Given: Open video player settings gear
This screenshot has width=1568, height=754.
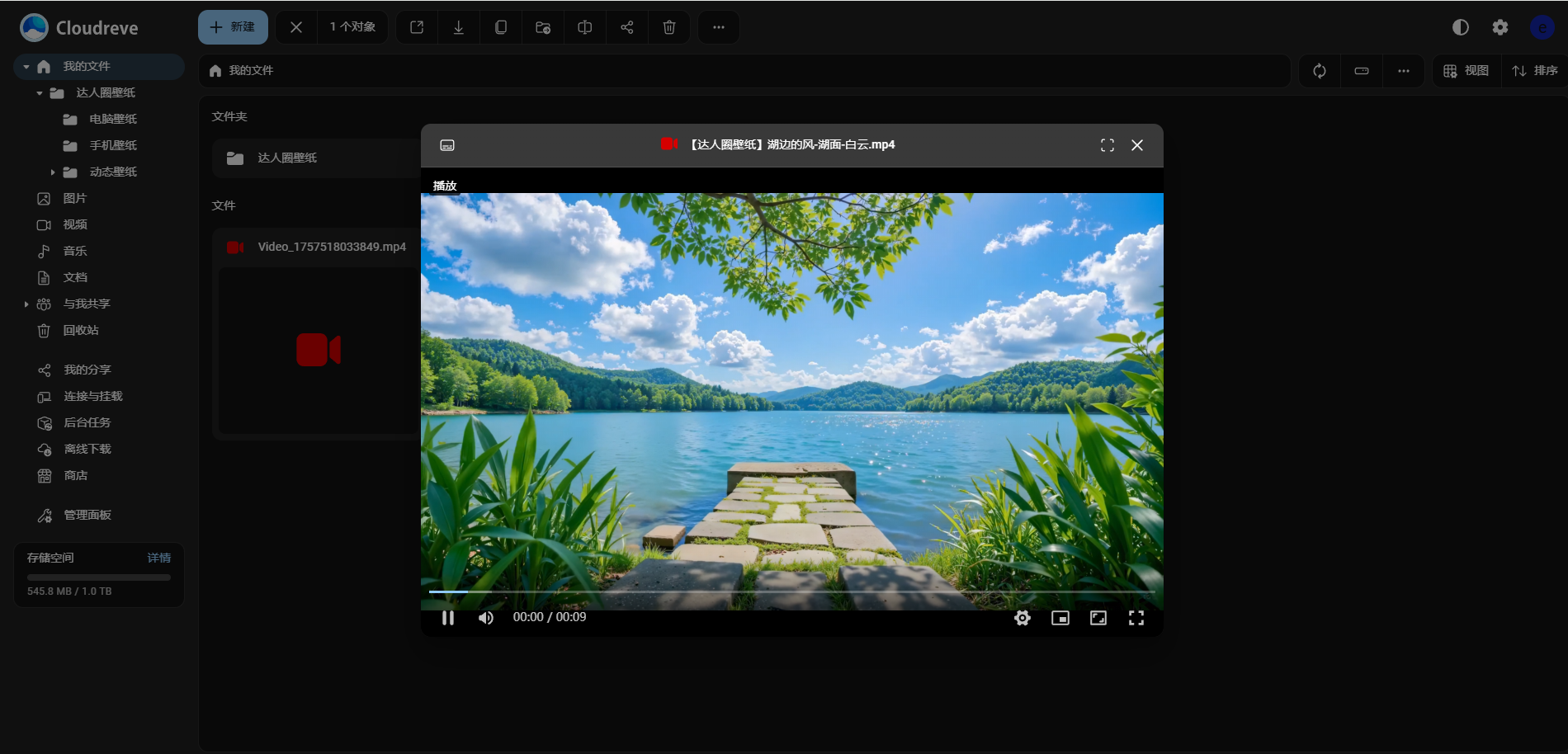Looking at the screenshot, I should tap(1023, 618).
